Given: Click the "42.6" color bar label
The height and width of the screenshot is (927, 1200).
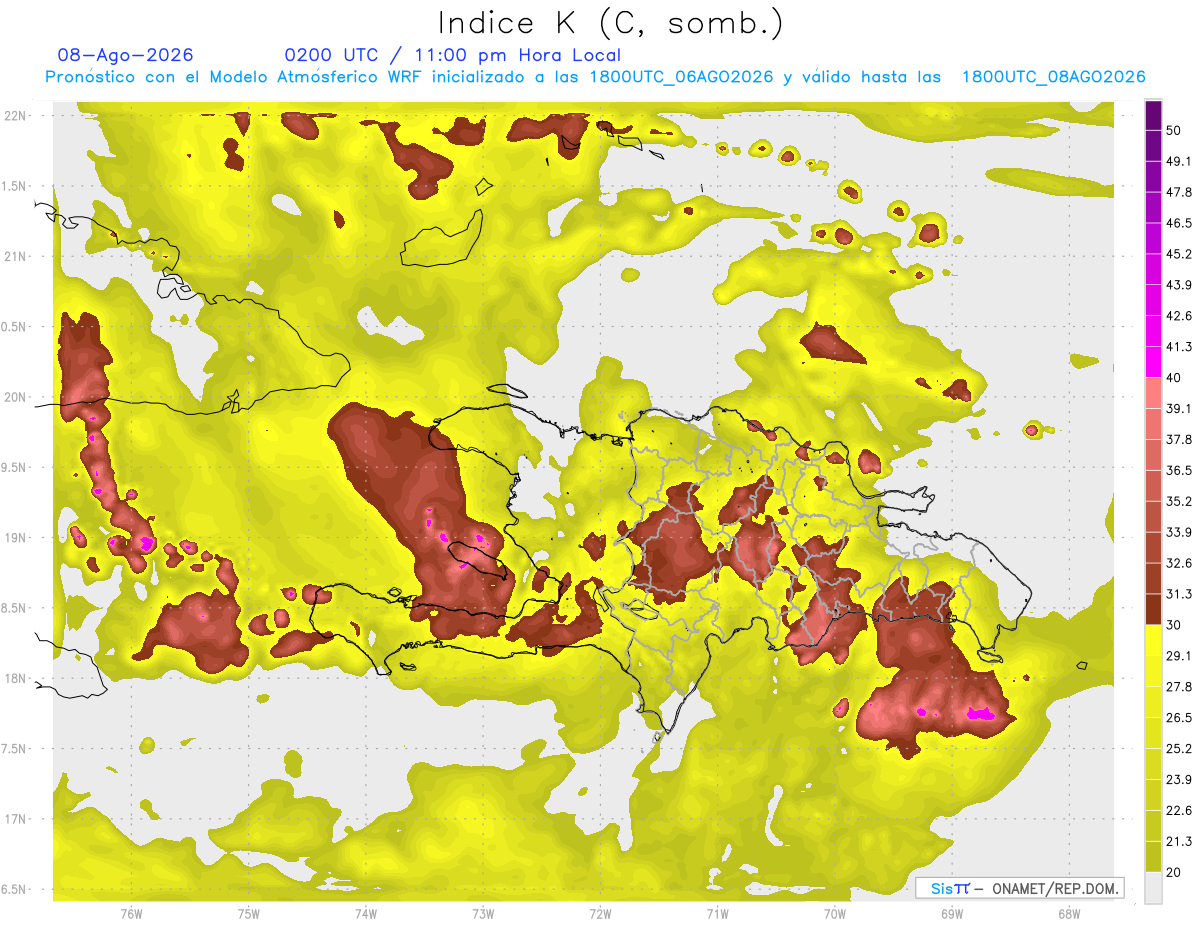Looking at the screenshot, I should (x=1179, y=316).
